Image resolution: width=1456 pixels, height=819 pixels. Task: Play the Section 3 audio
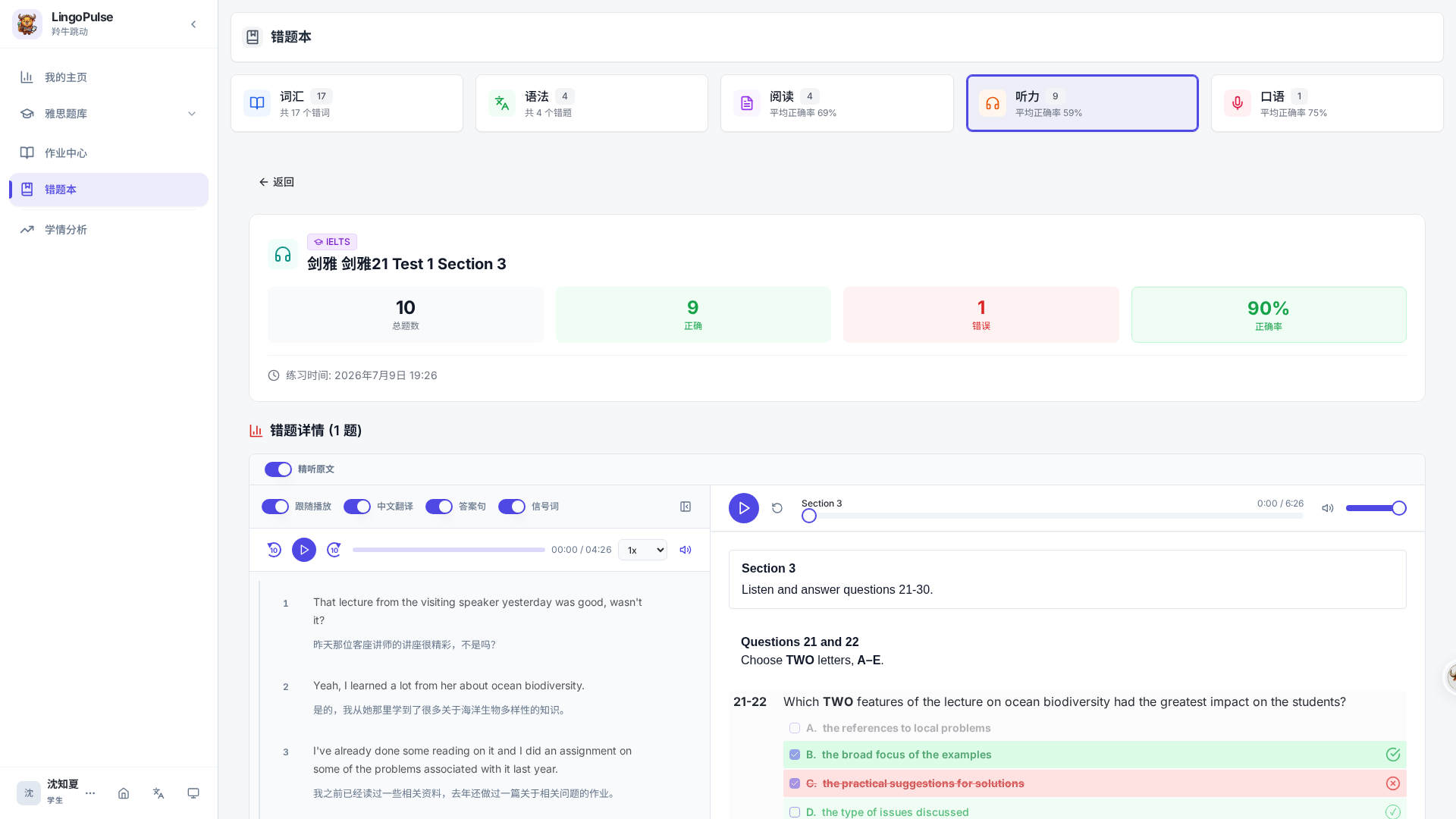743,508
